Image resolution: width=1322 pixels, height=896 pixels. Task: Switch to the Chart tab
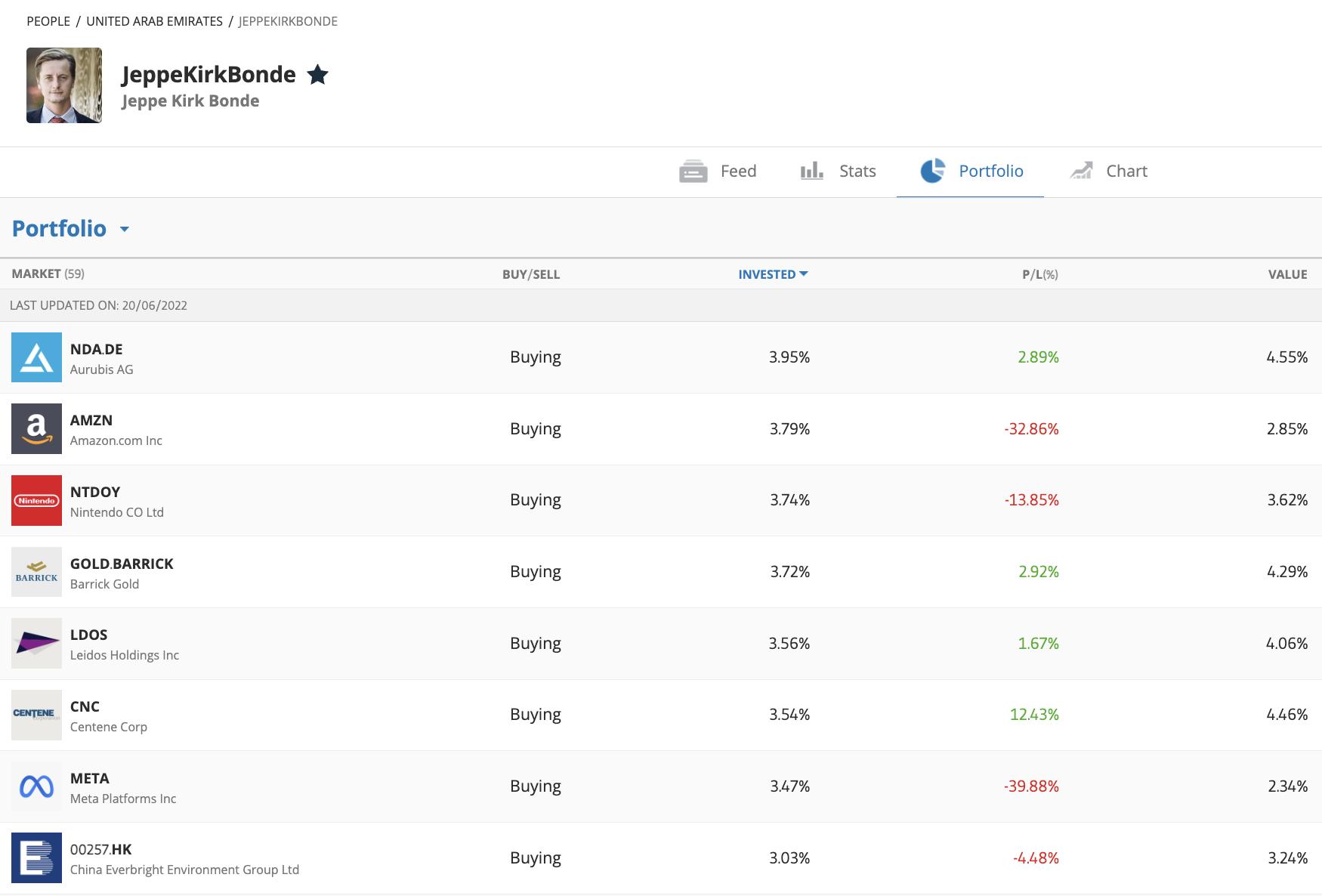click(x=1126, y=171)
